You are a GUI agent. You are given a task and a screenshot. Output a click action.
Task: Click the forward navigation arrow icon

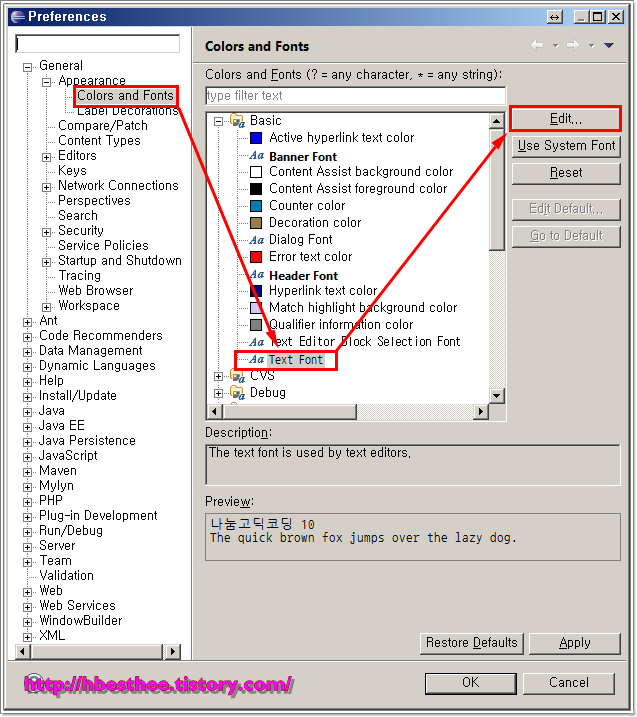pyautogui.click(x=573, y=45)
